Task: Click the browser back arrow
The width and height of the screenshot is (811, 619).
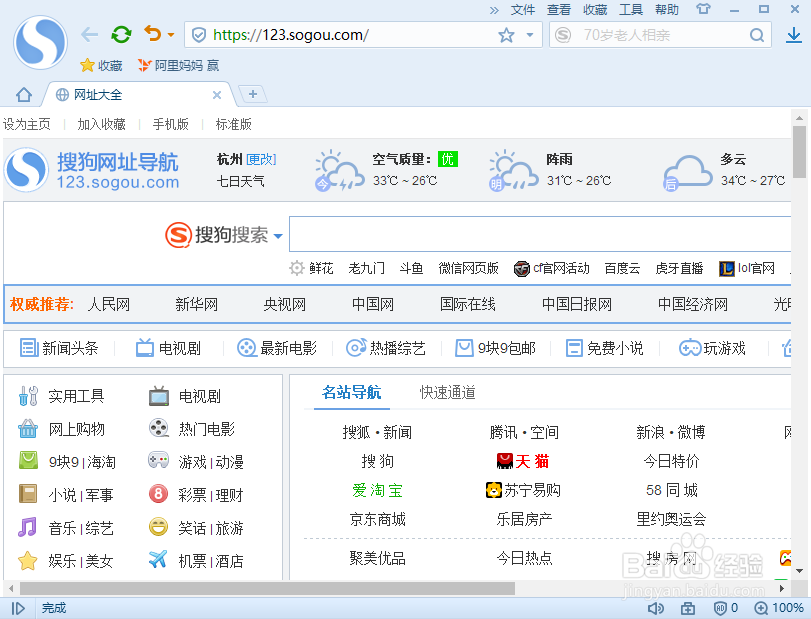Action: point(89,35)
